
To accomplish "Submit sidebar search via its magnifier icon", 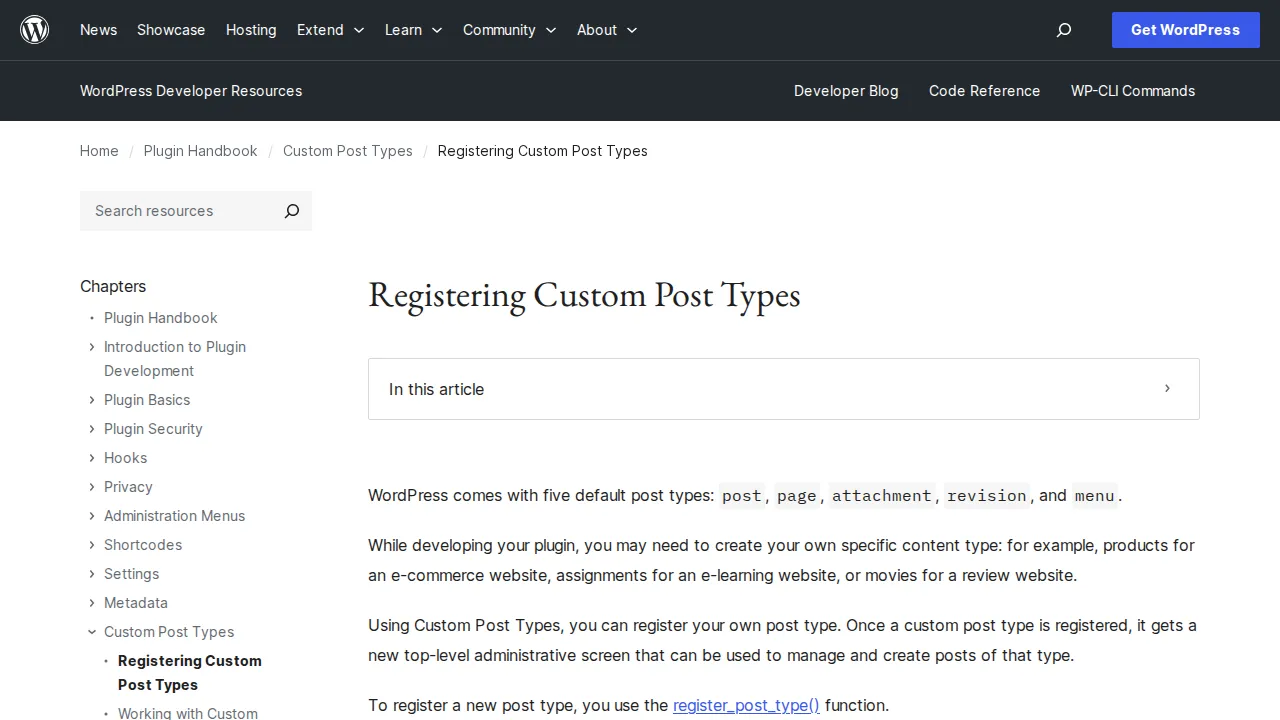I will (291, 211).
